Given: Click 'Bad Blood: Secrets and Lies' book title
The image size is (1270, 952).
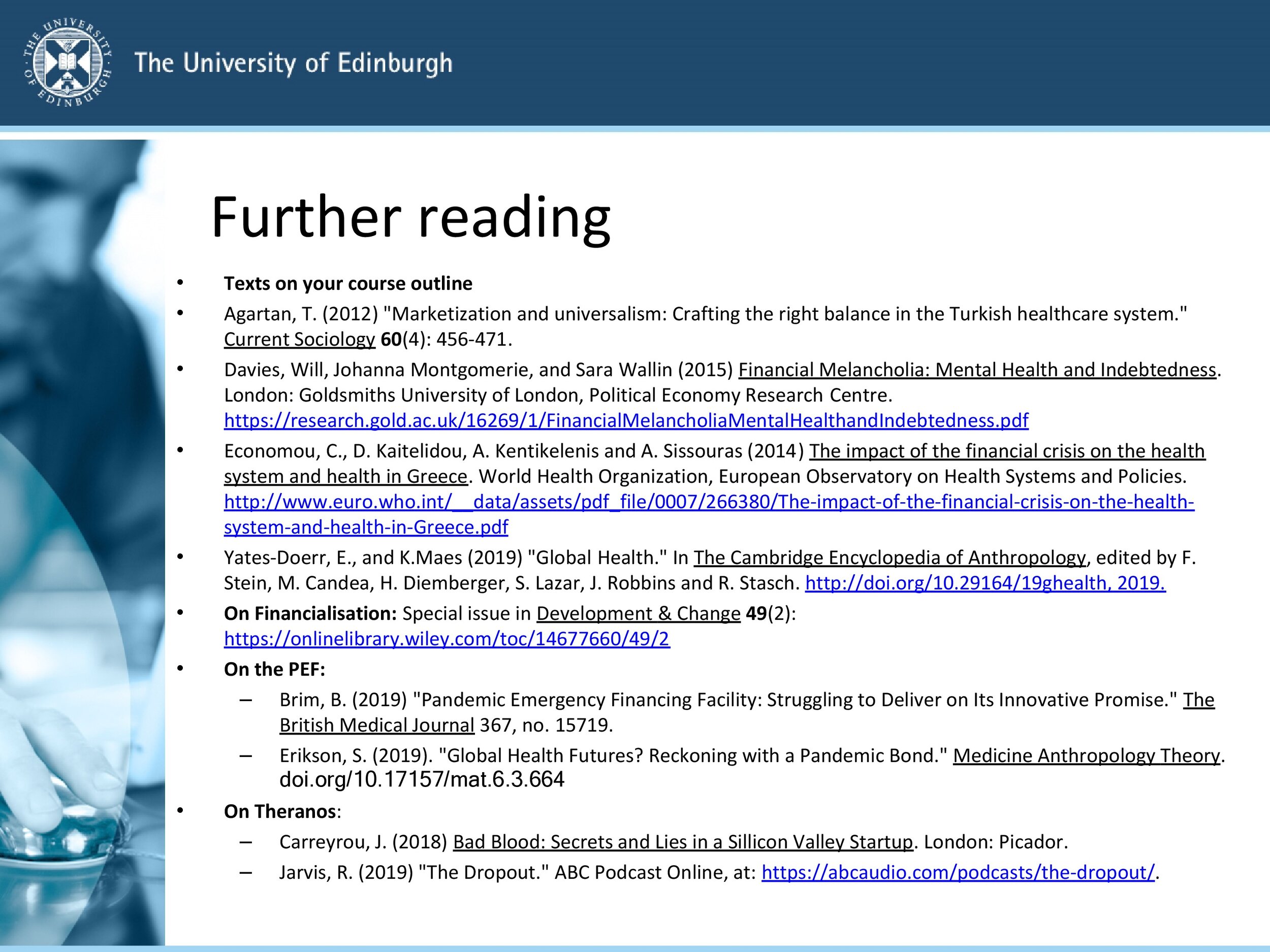Looking at the screenshot, I should tap(683, 842).
